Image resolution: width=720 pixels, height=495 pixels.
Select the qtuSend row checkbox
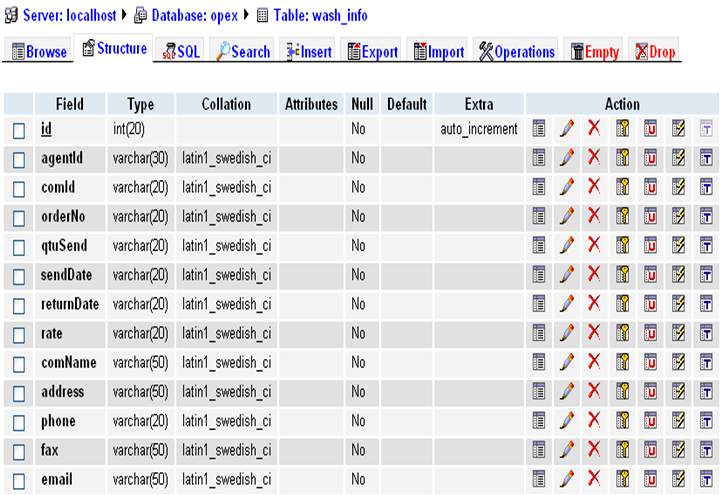point(19,246)
